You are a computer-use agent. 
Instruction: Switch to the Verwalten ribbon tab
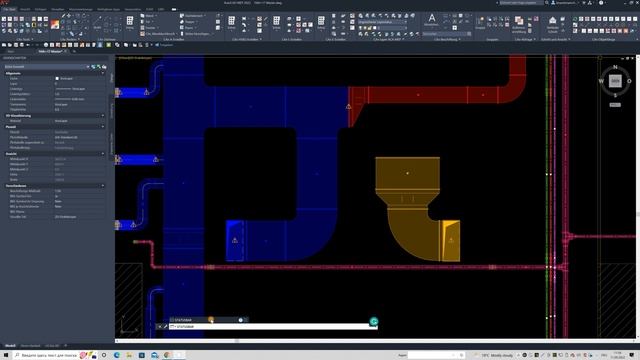coord(58,9)
